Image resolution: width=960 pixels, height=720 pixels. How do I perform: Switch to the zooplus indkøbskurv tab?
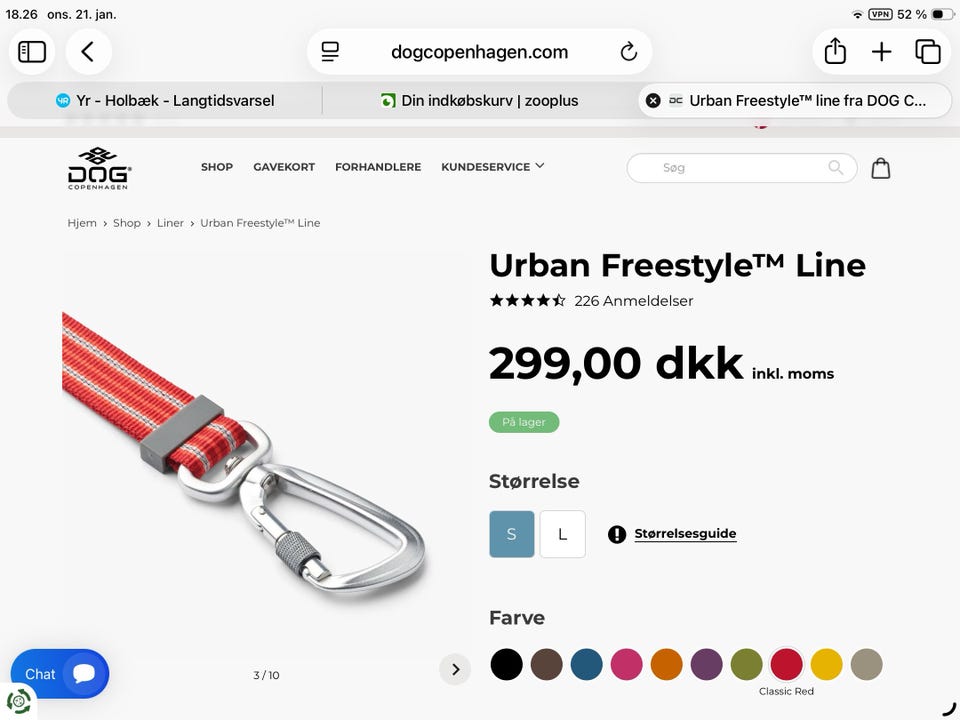(479, 100)
